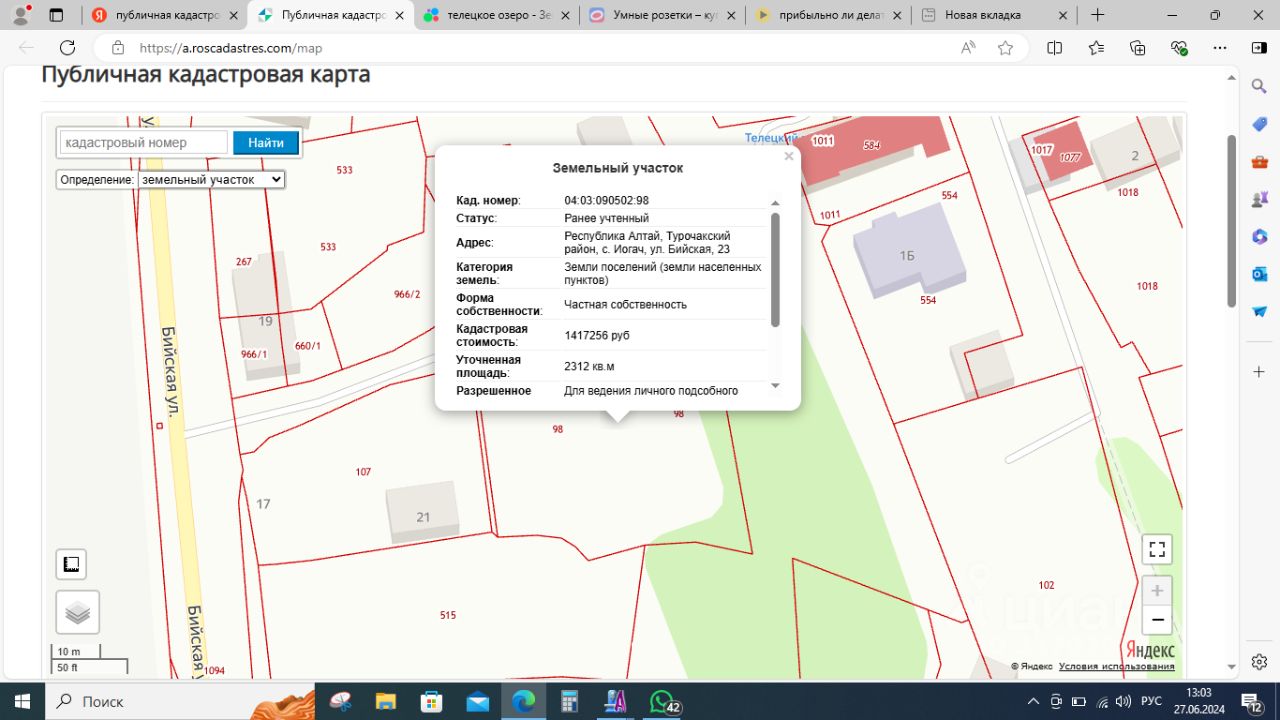Click the 'Найти' search button
The image size is (1280, 720).
pos(266,143)
